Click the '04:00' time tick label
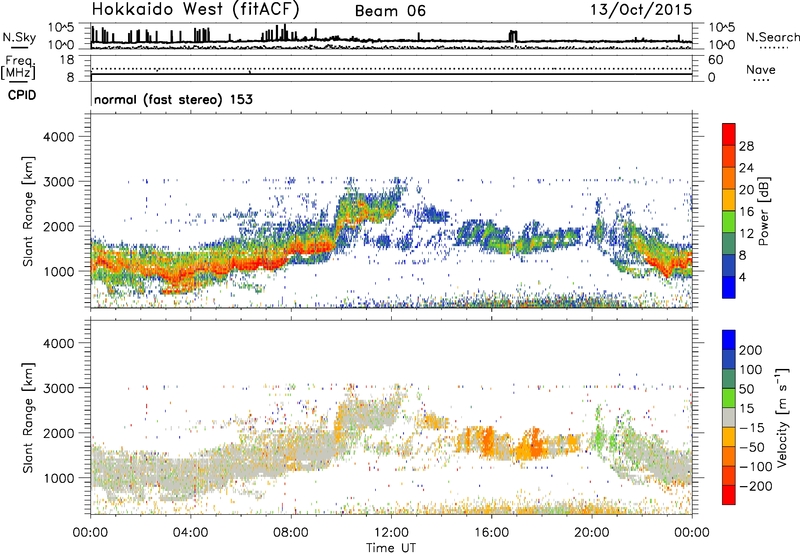The width and height of the screenshot is (800, 554). tap(191, 533)
